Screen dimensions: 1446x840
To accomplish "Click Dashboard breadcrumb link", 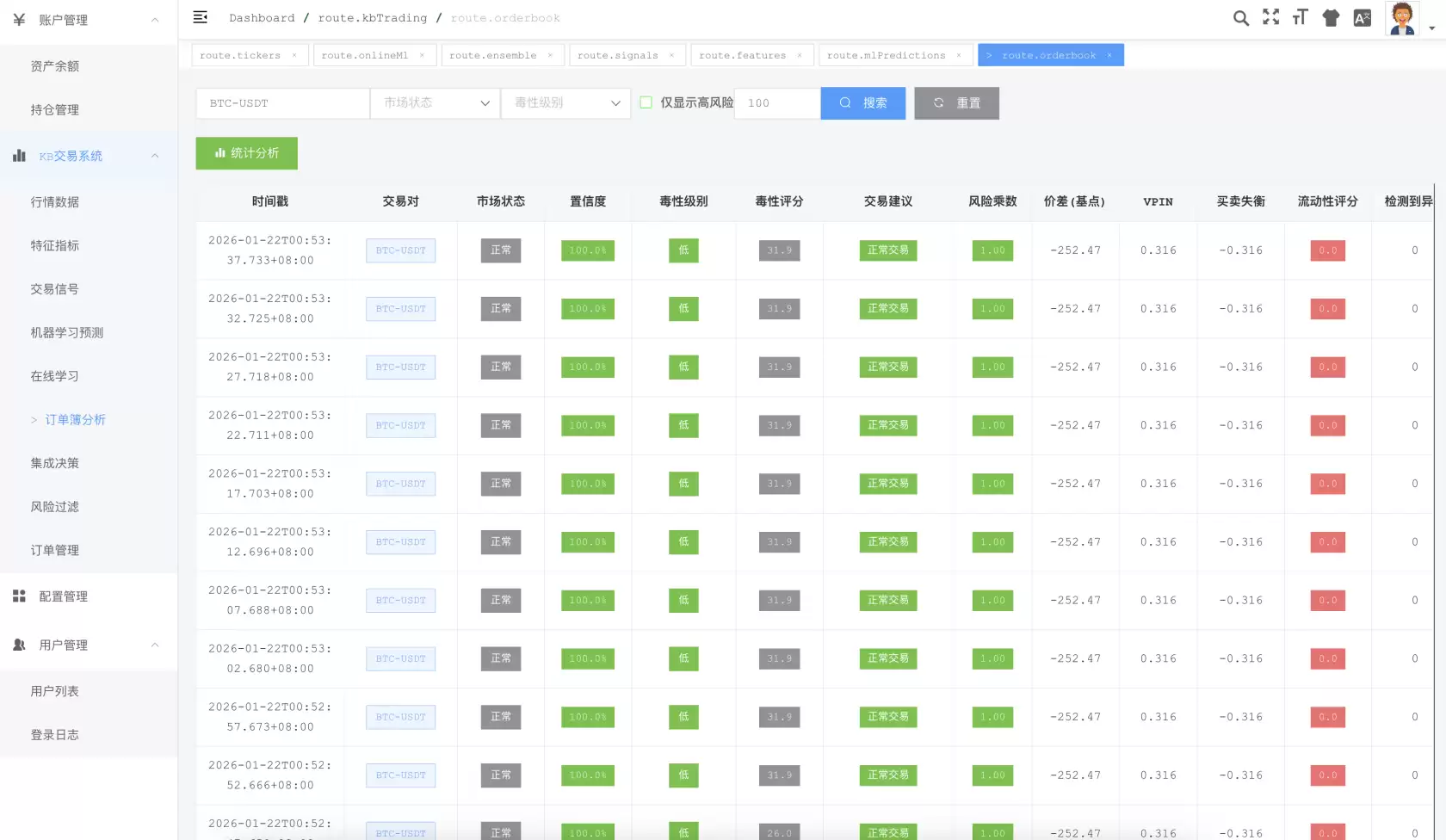I will 262,18.
